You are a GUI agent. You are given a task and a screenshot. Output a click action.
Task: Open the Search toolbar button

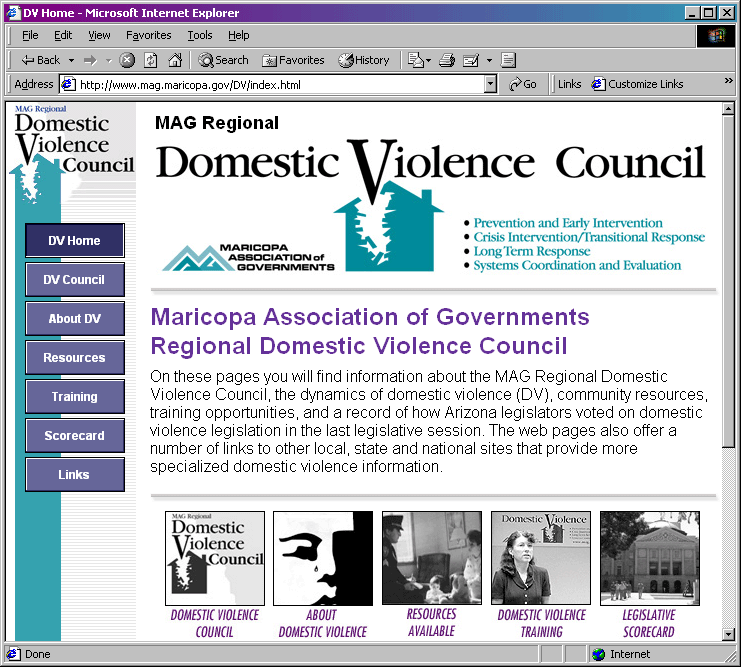(x=223, y=60)
